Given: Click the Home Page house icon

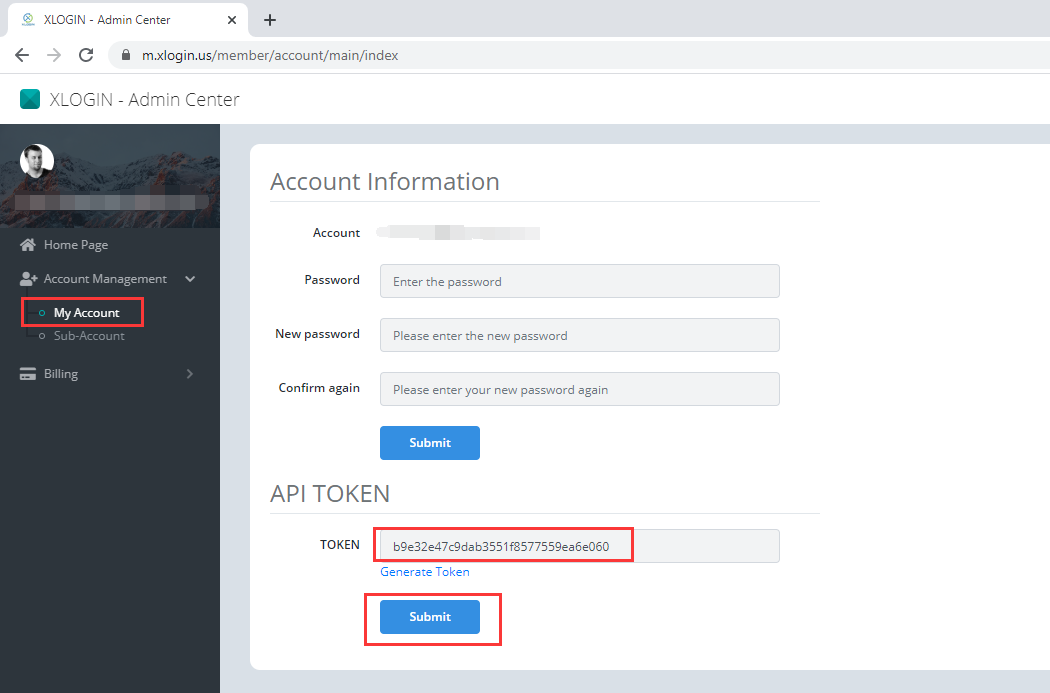Looking at the screenshot, I should click(27, 245).
